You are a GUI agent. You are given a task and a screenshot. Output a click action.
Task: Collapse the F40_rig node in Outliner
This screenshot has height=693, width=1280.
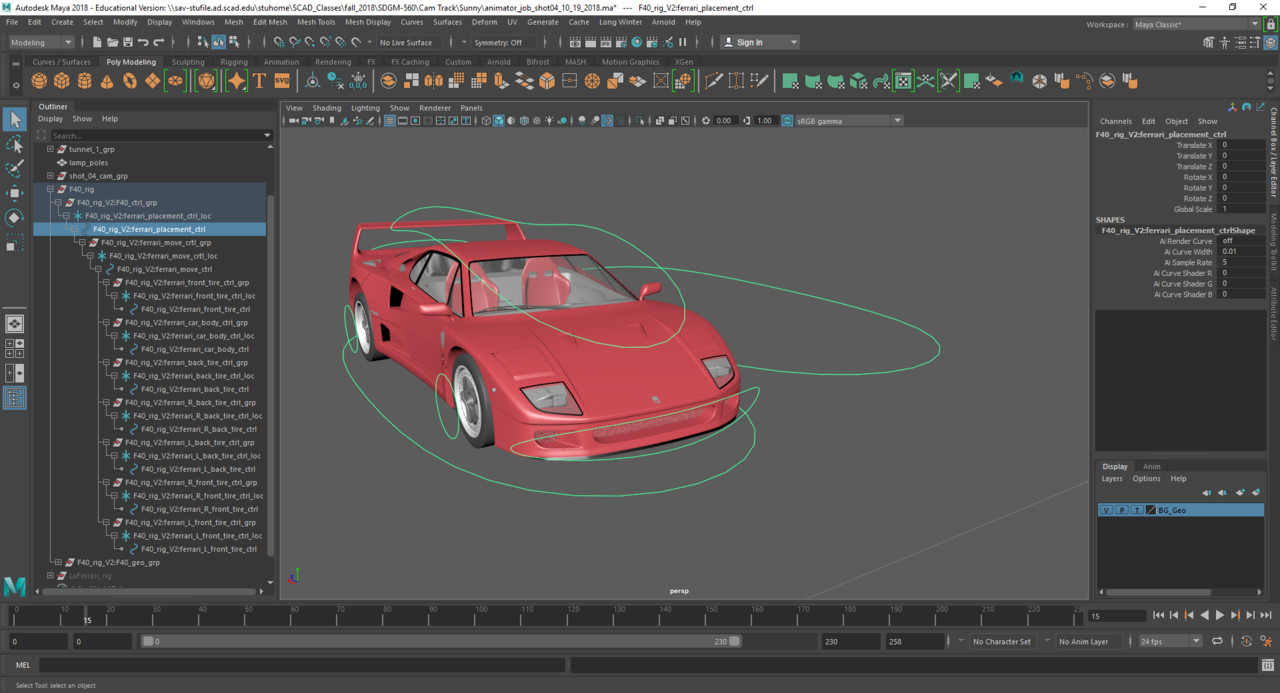pyautogui.click(x=50, y=189)
